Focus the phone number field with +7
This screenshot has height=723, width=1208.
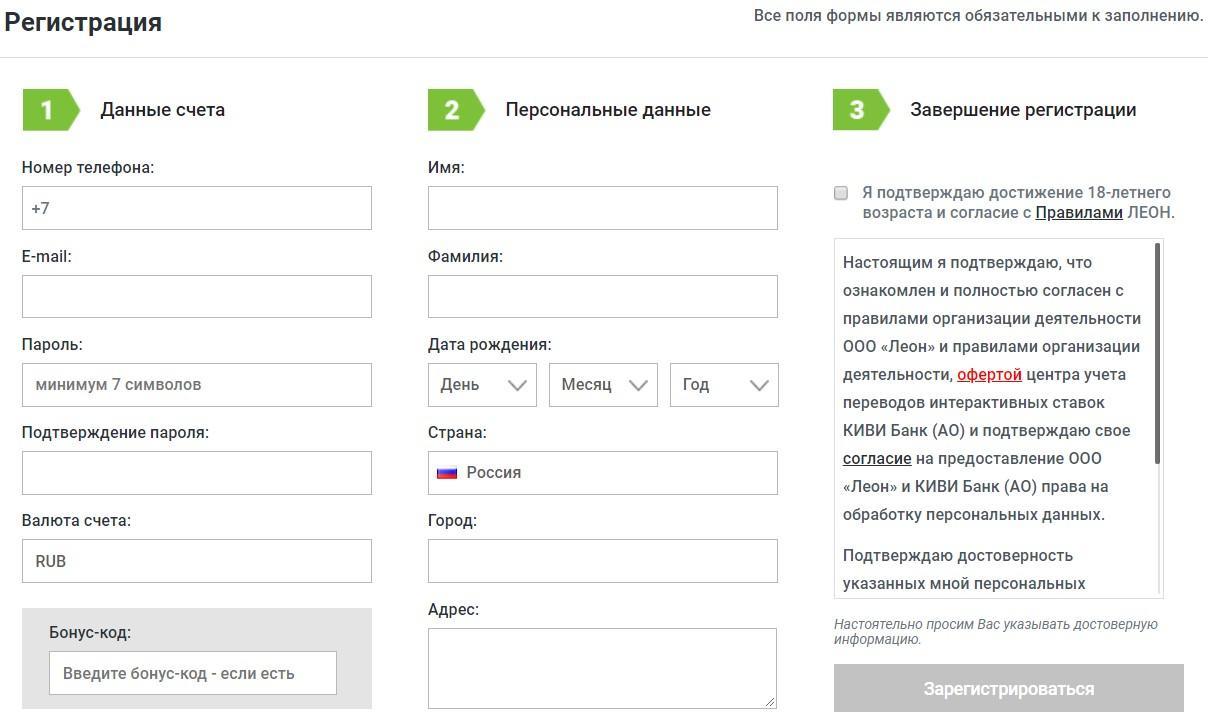coord(197,208)
